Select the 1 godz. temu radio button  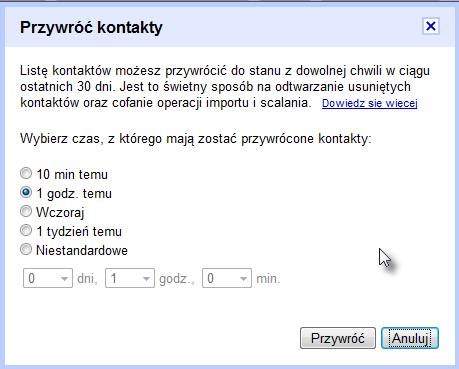26,192
